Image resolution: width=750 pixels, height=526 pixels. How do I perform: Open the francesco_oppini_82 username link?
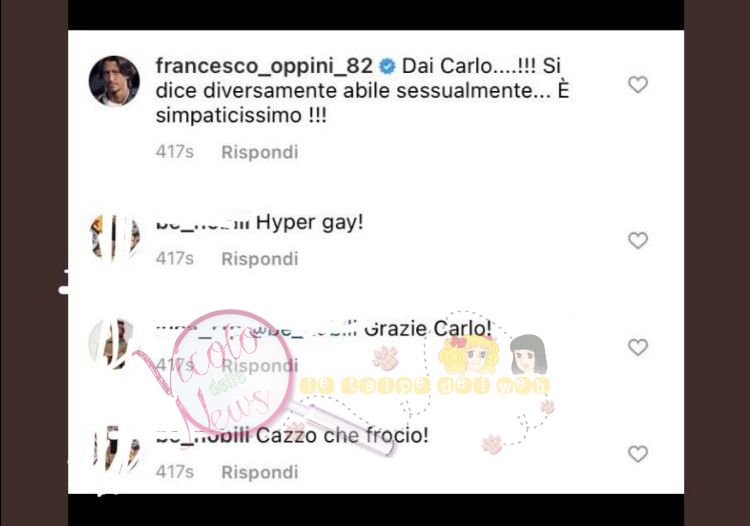[x=264, y=66]
